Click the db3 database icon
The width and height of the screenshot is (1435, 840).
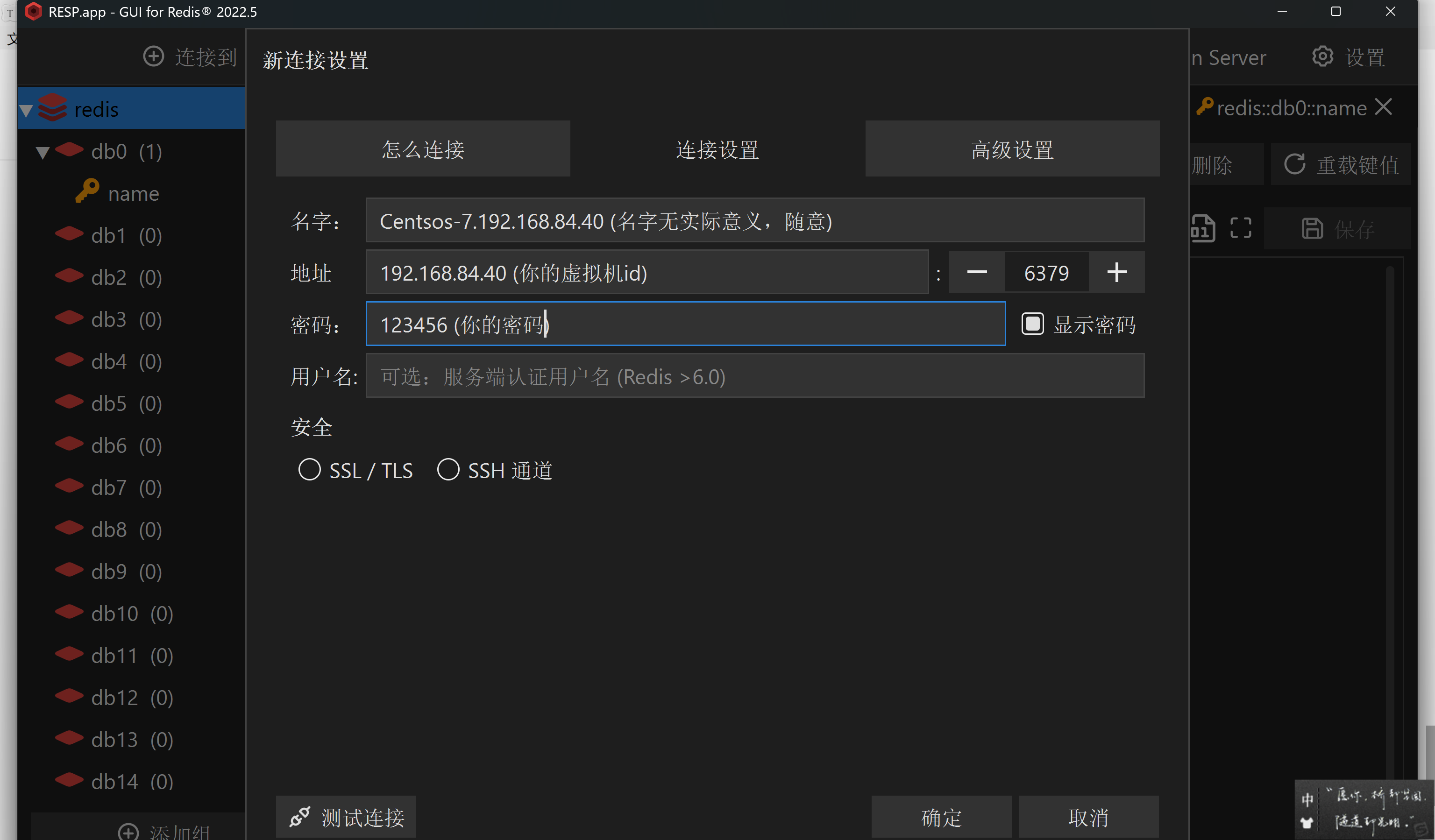tap(70, 318)
